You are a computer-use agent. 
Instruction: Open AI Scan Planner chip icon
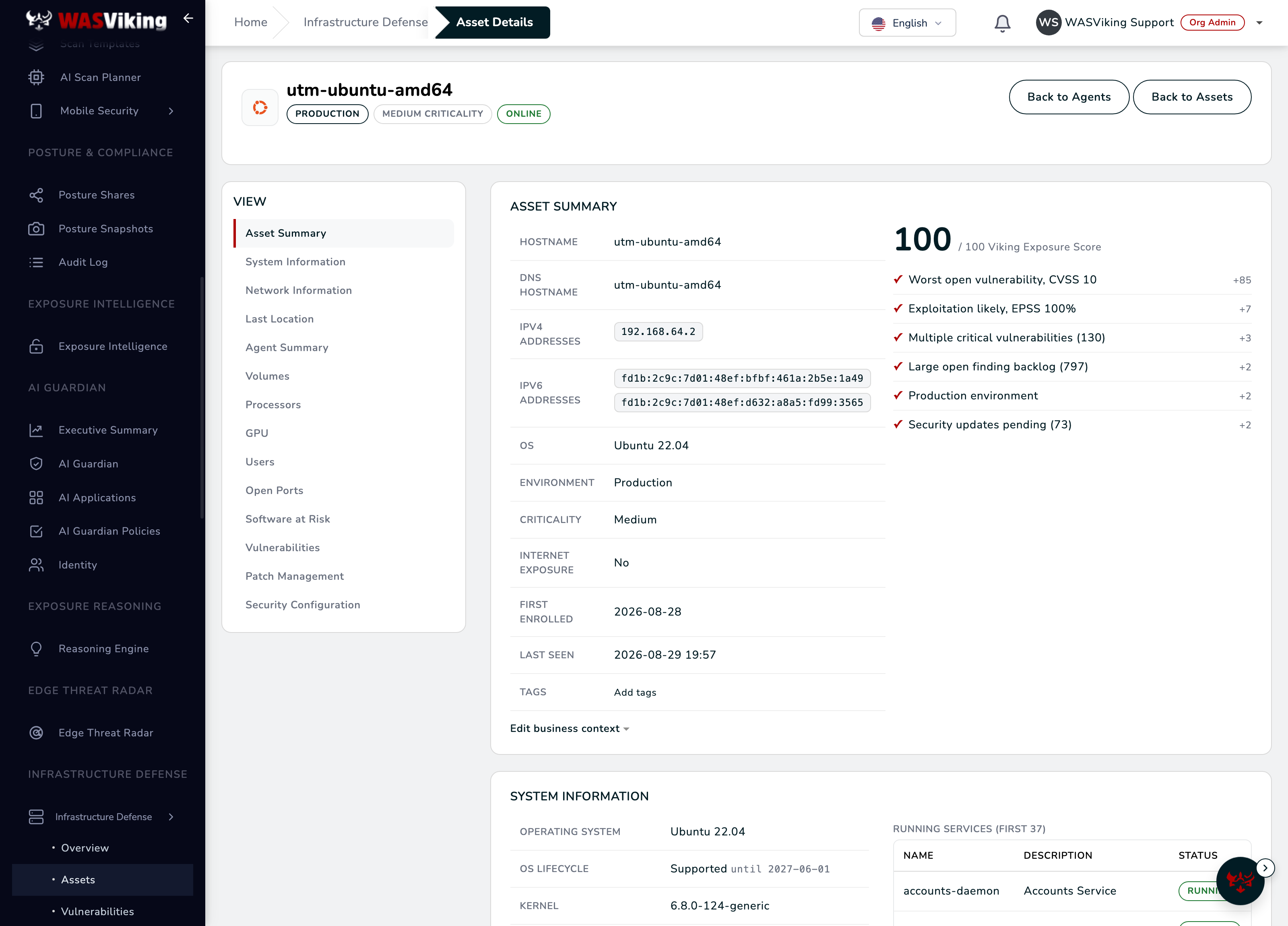pos(36,77)
